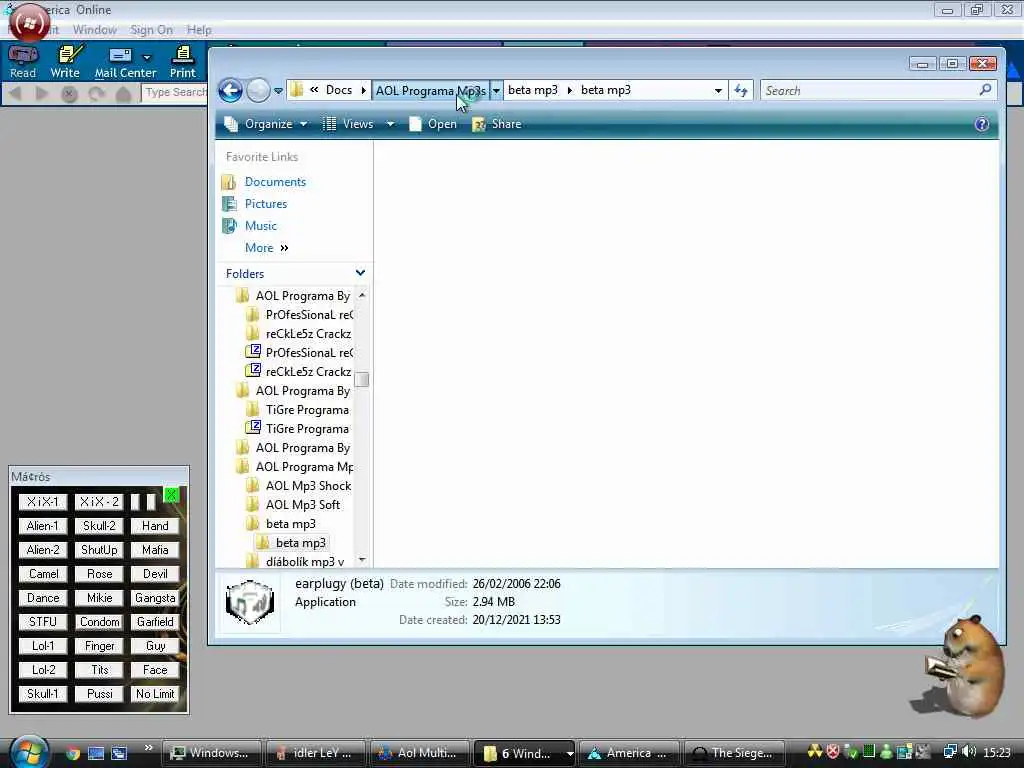Expand the Views dropdown arrow
This screenshot has height=768, width=1024.
[x=390, y=124]
